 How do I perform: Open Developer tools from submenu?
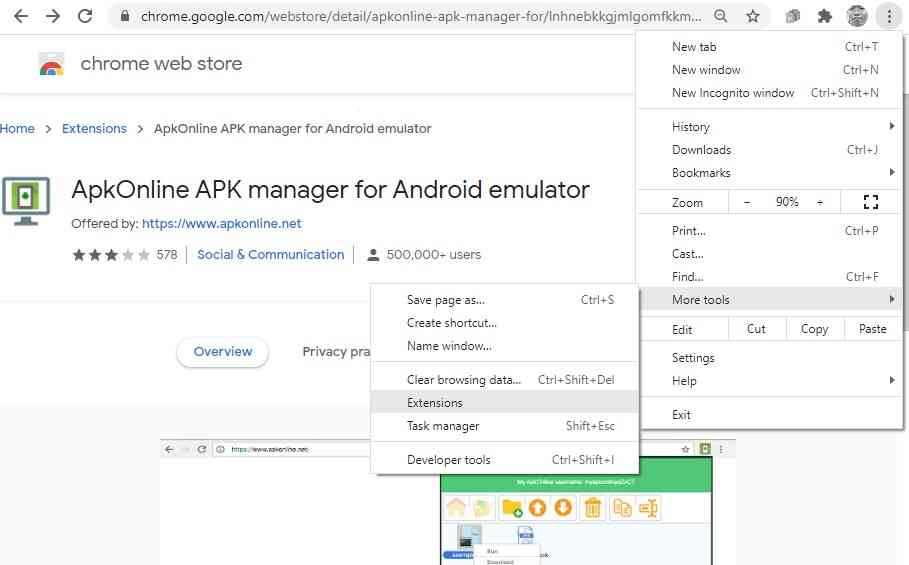click(x=449, y=460)
